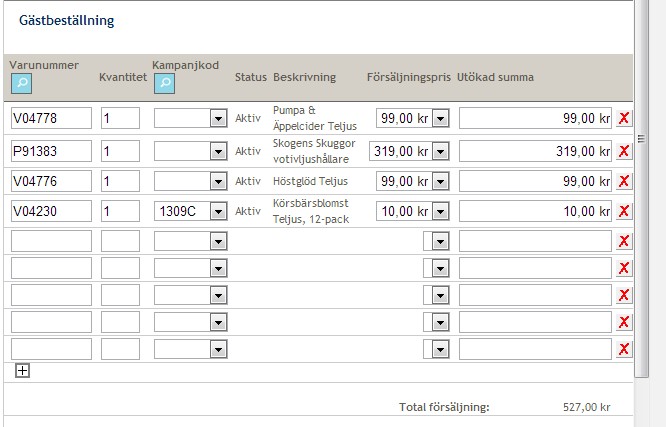Click the Körsbärsblomst Teljus, 12-pack description
The width and height of the screenshot is (666, 427).
(311, 211)
